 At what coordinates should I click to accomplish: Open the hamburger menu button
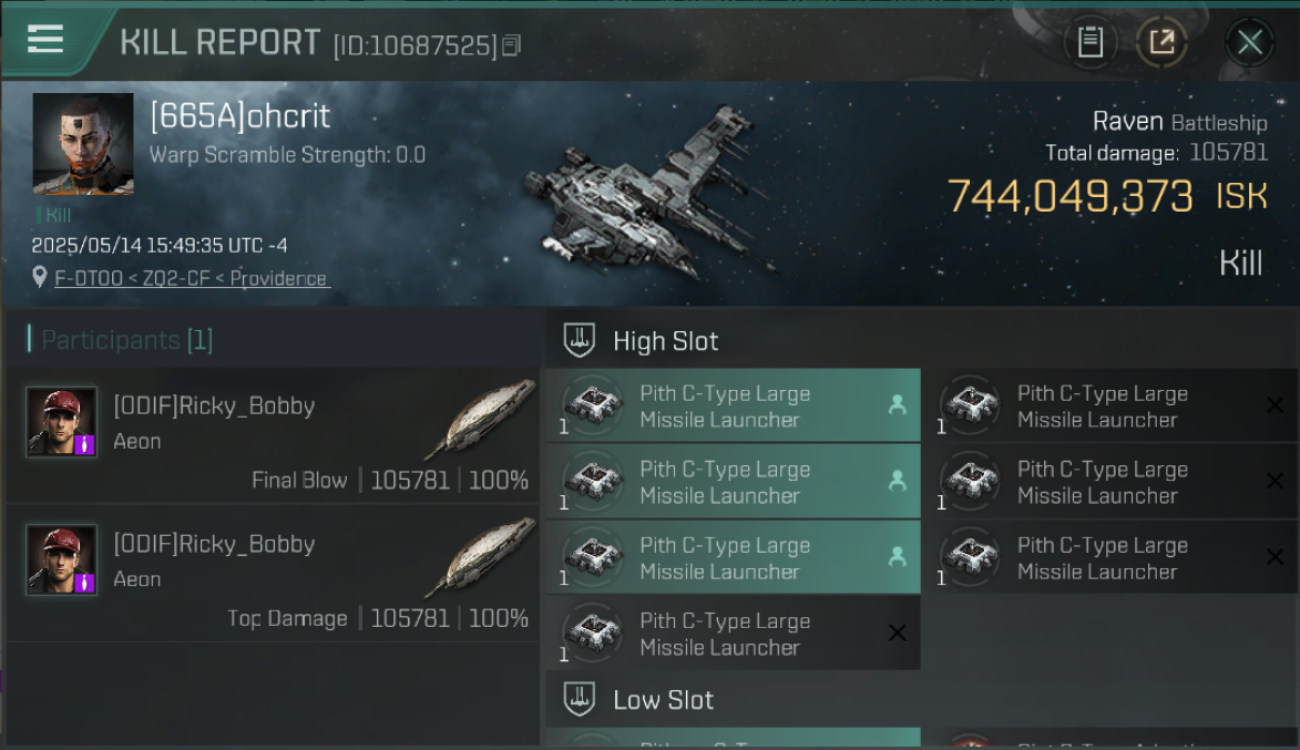pos(45,39)
